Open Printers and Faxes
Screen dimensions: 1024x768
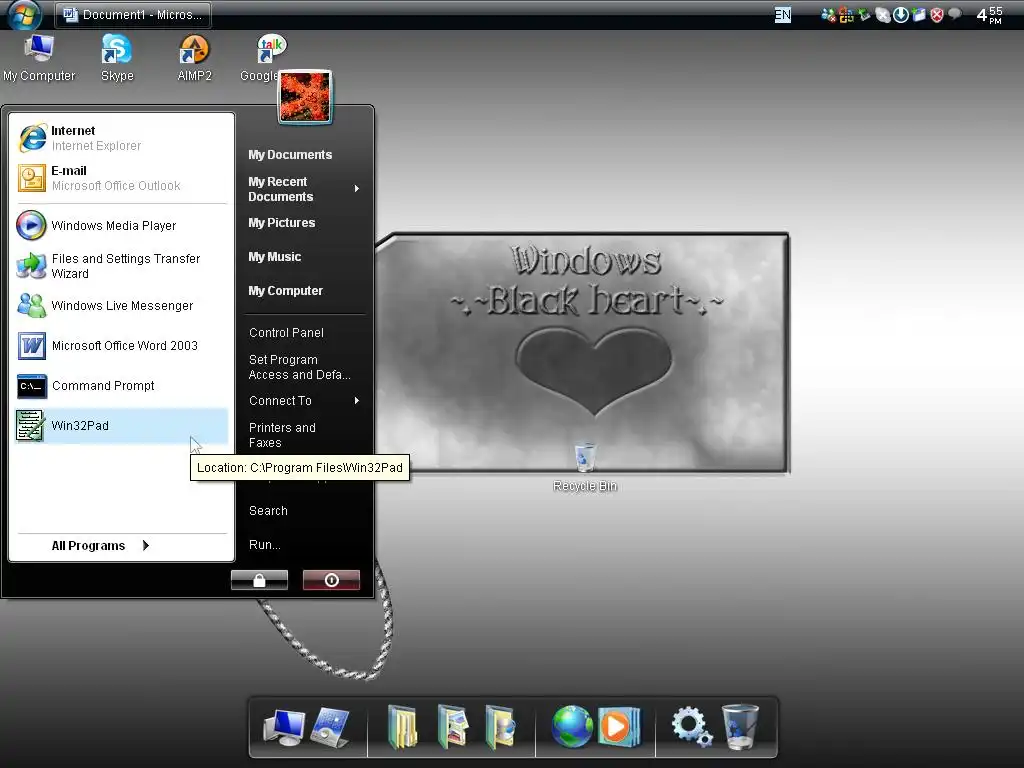(x=282, y=435)
